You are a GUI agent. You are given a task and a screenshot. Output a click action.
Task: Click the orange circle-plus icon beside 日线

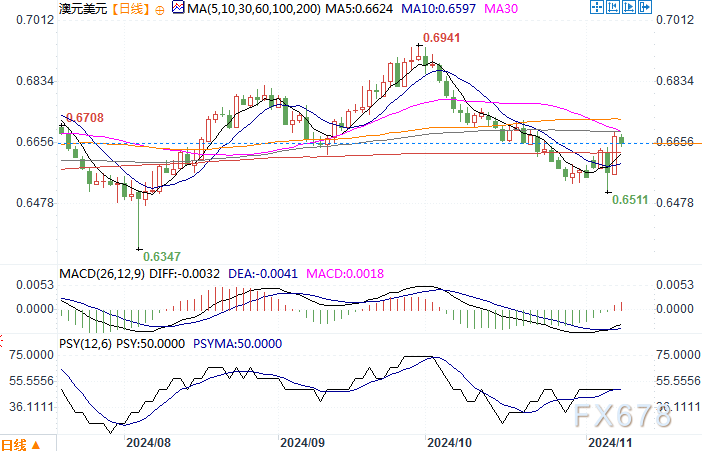(159, 10)
